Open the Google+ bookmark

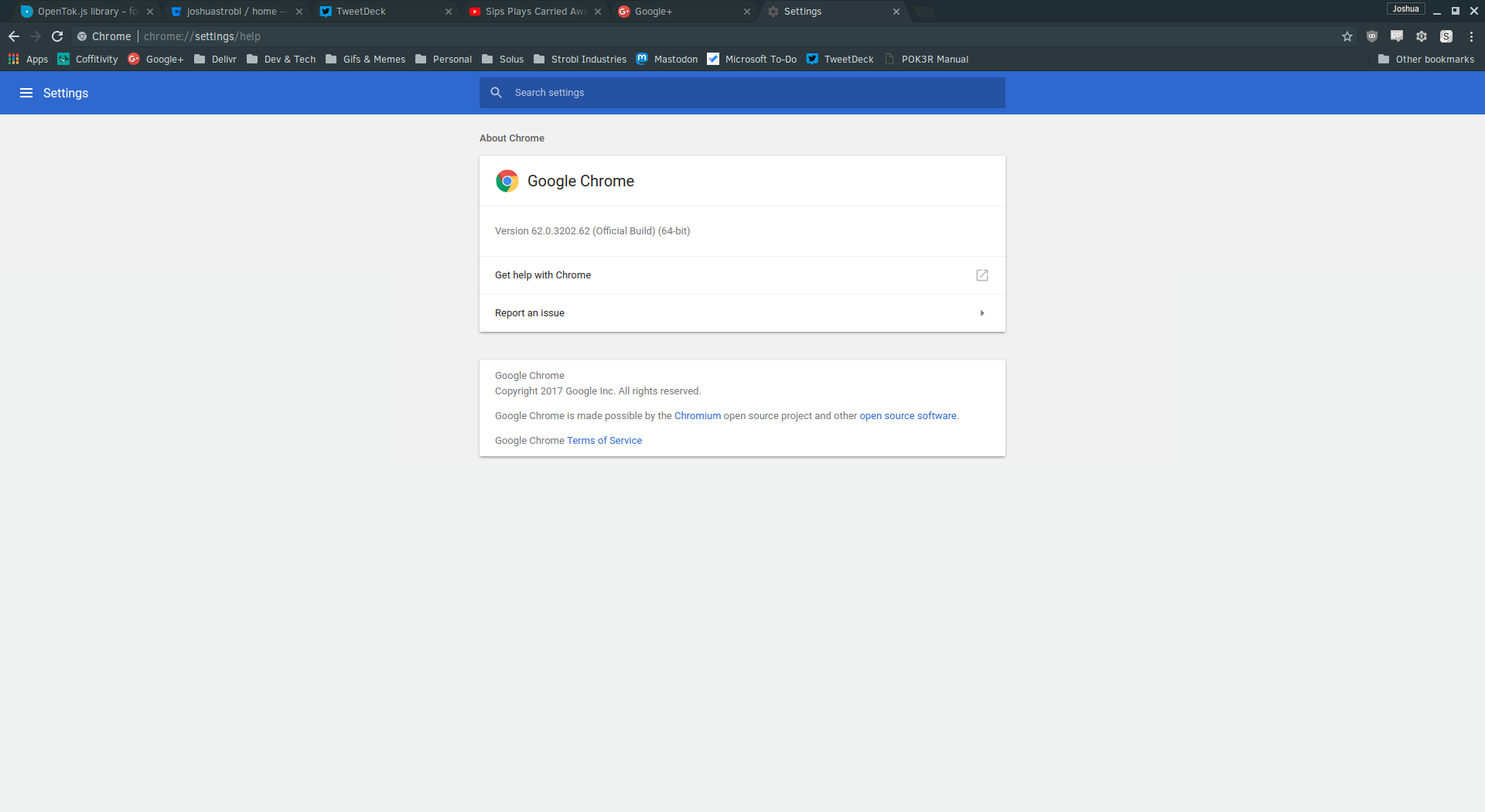(x=156, y=60)
